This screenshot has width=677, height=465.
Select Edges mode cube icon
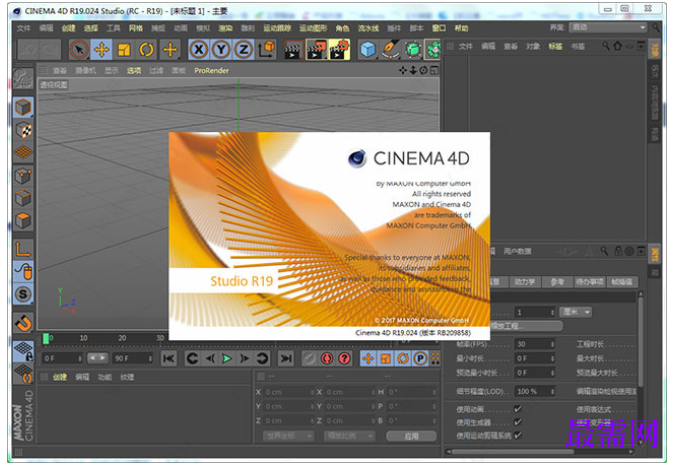[23, 198]
